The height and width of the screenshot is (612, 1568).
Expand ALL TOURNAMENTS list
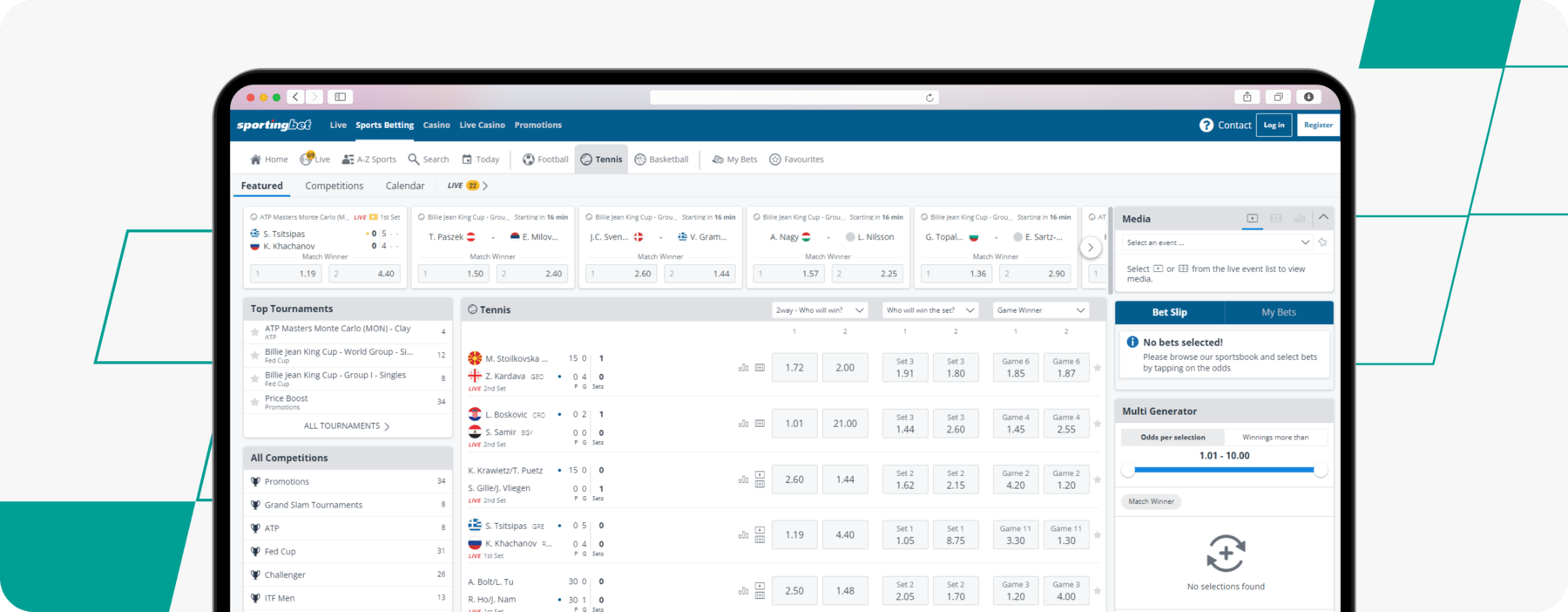tap(347, 426)
